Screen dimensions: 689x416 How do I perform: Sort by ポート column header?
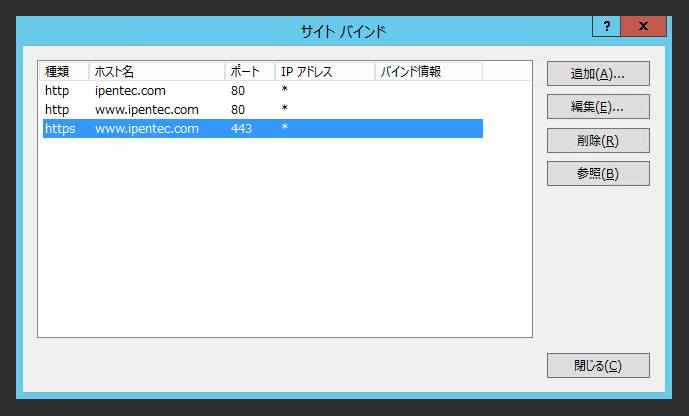coord(250,72)
